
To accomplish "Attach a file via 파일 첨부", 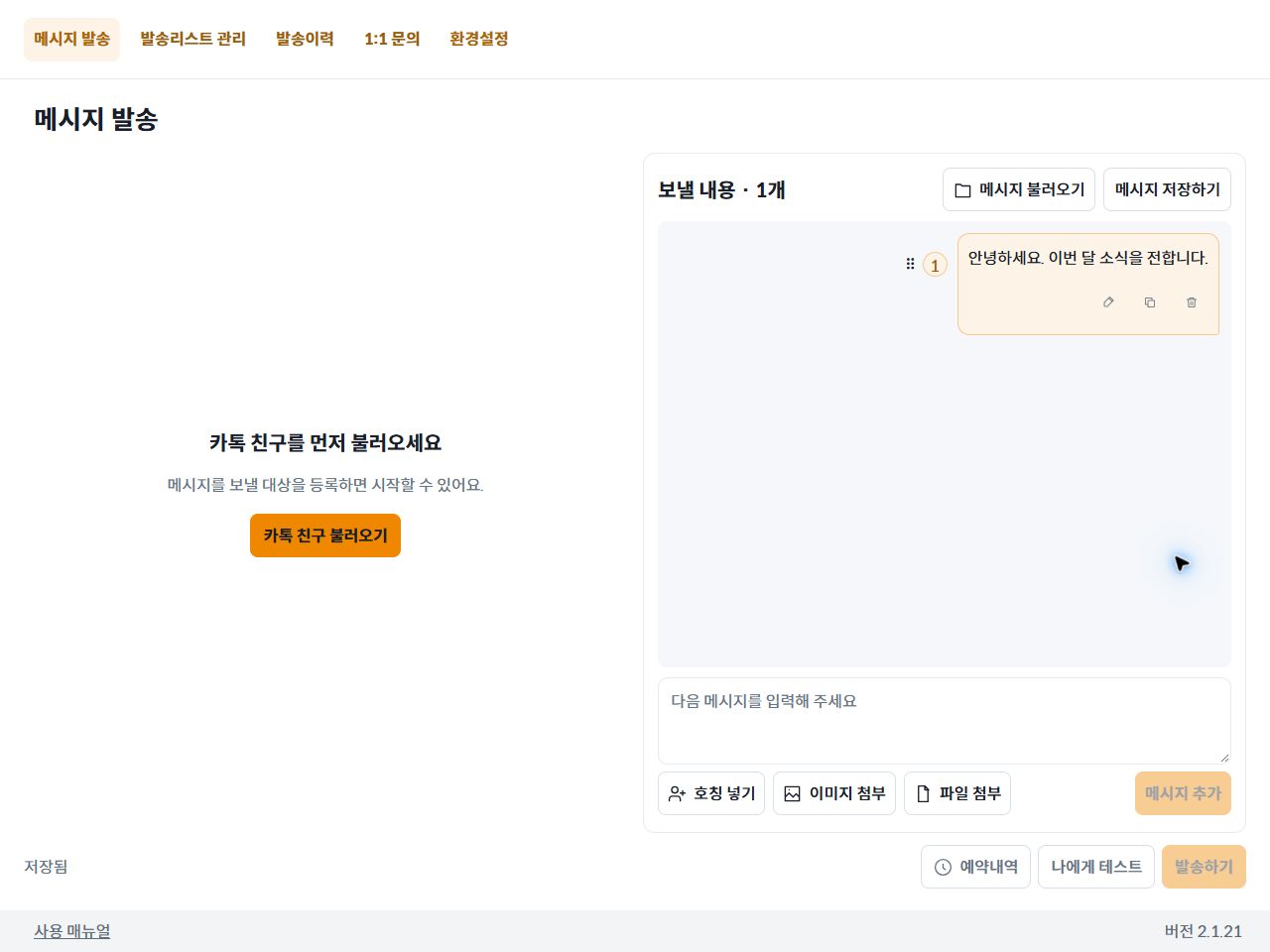I will point(957,793).
